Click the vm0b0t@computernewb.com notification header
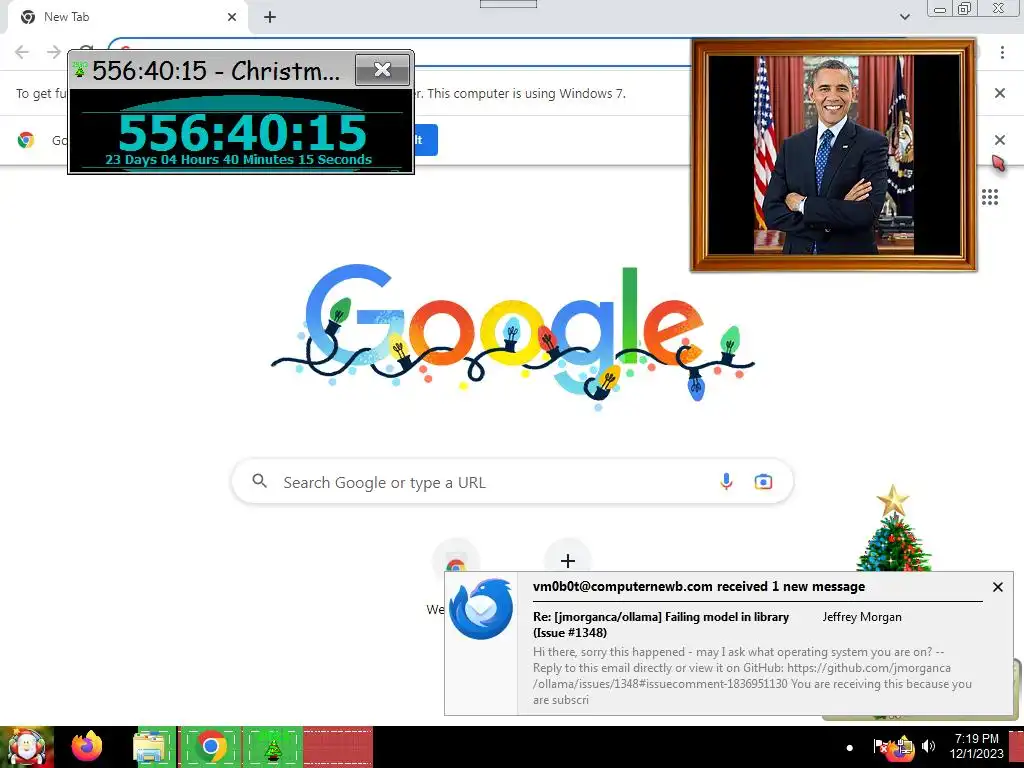 [699, 586]
